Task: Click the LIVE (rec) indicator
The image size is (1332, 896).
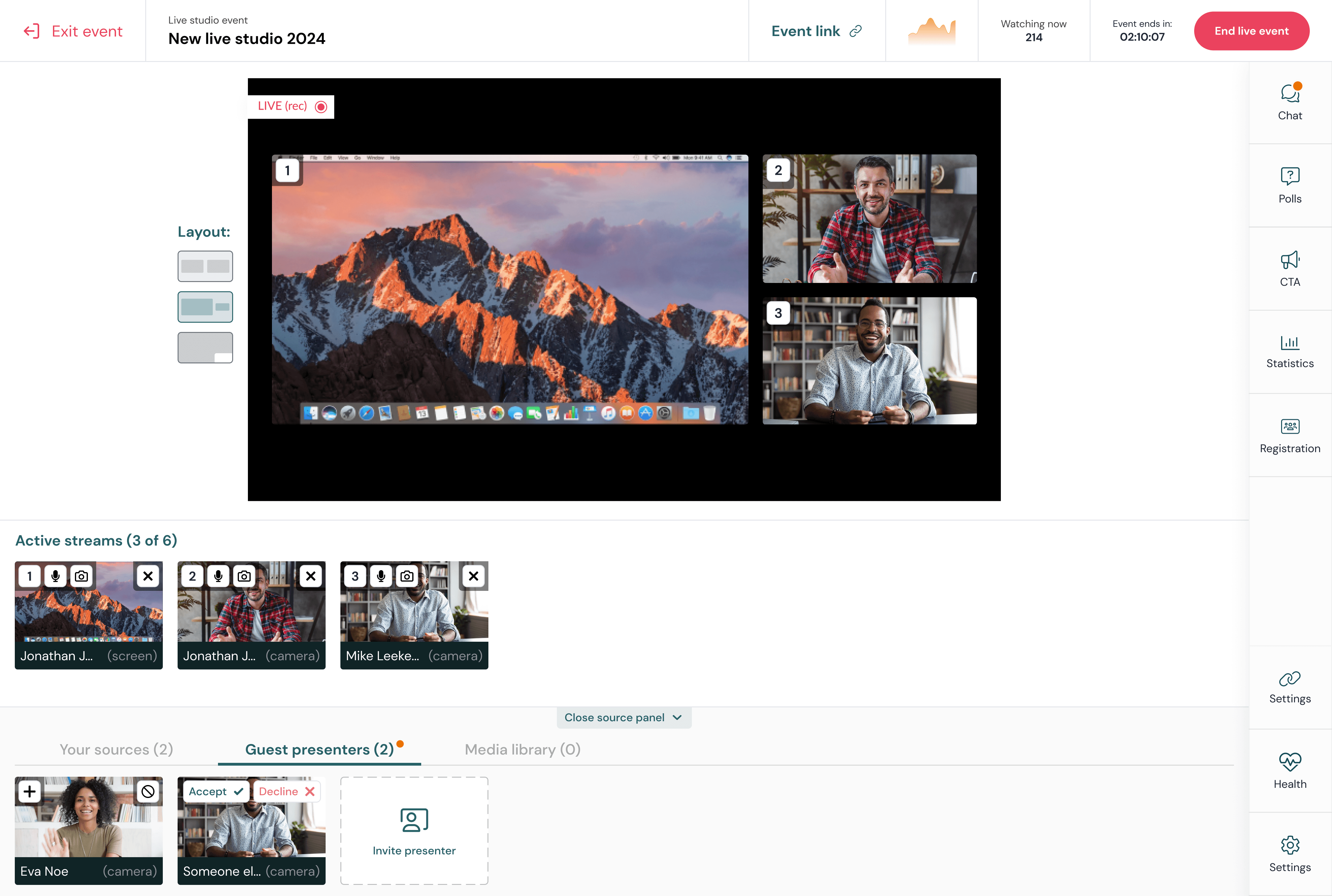Action: 291,106
